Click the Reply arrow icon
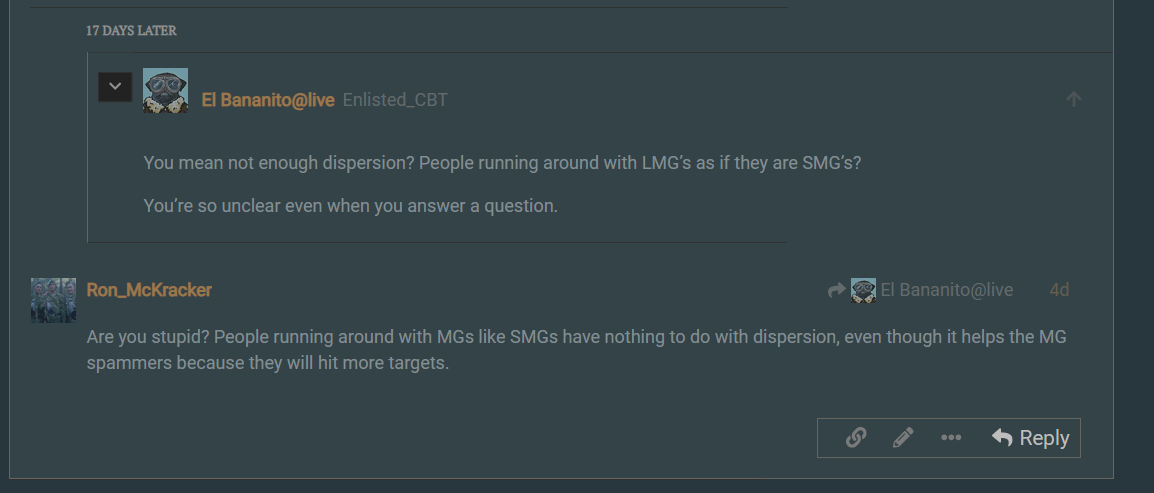The height and width of the screenshot is (493, 1154). 1002,438
